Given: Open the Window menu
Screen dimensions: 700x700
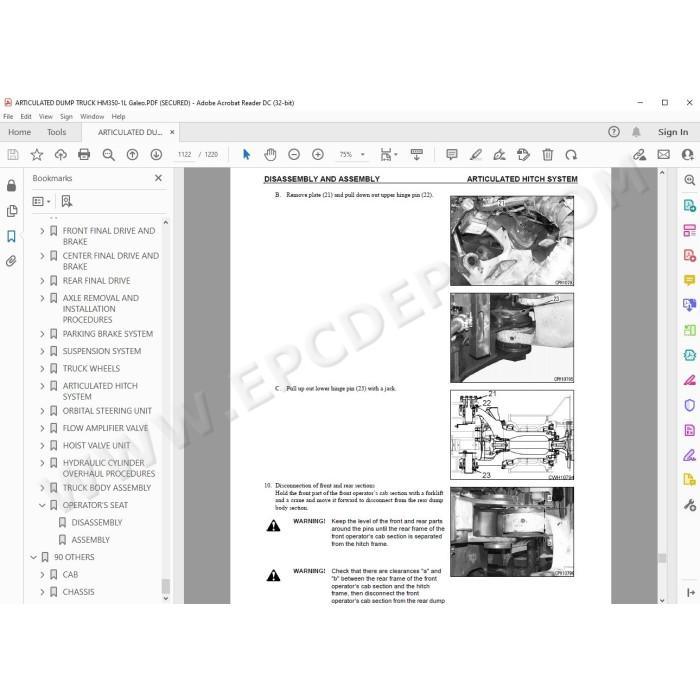Looking at the screenshot, I should pyautogui.click(x=92, y=117).
